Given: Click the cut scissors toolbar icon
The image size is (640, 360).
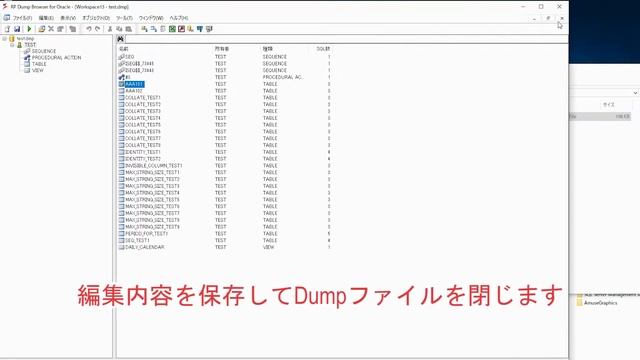Looking at the screenshot, I should [110, 29].
